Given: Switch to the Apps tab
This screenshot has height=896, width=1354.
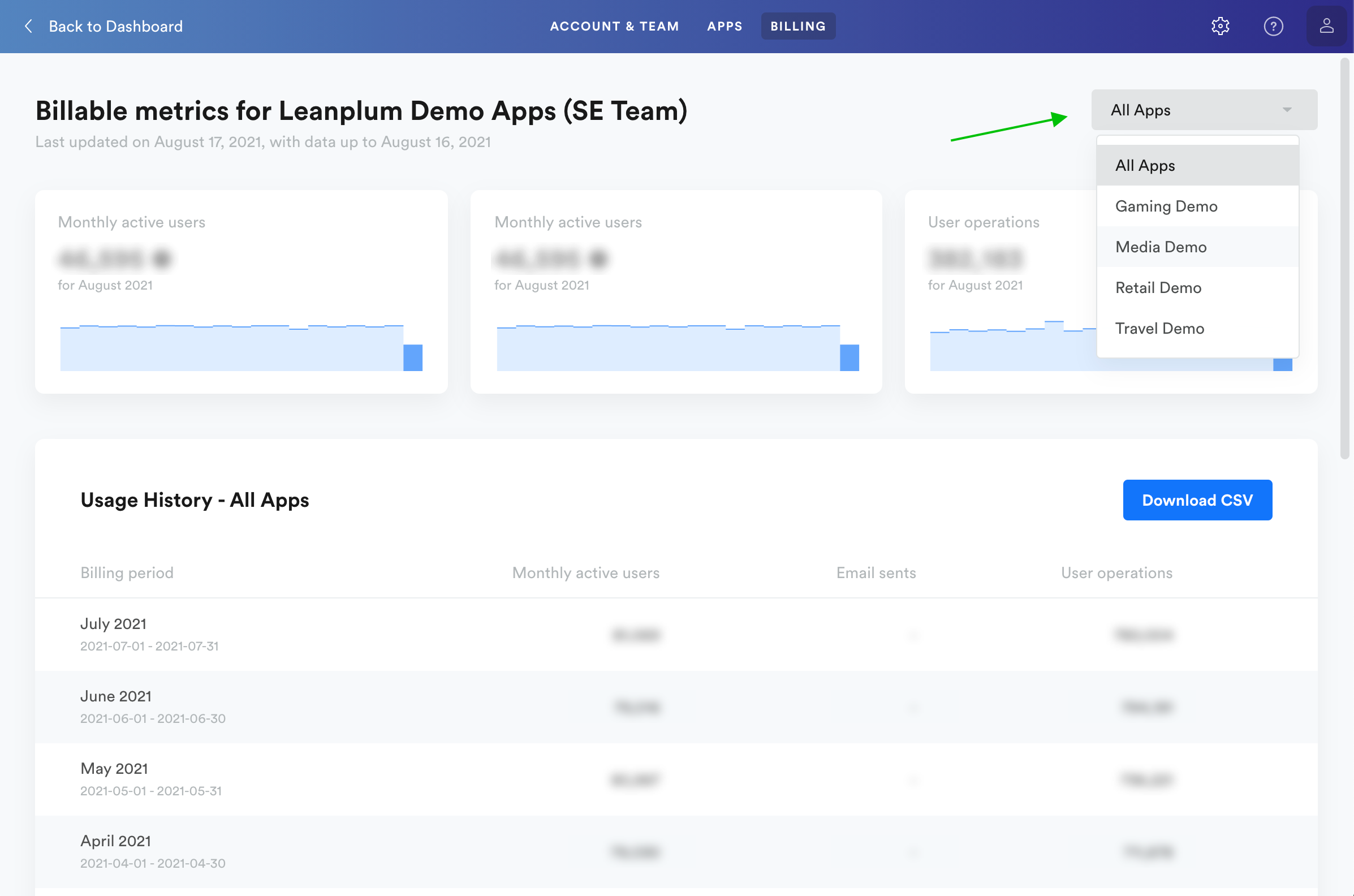Looking at the screenshot, I should coord(725,26).
